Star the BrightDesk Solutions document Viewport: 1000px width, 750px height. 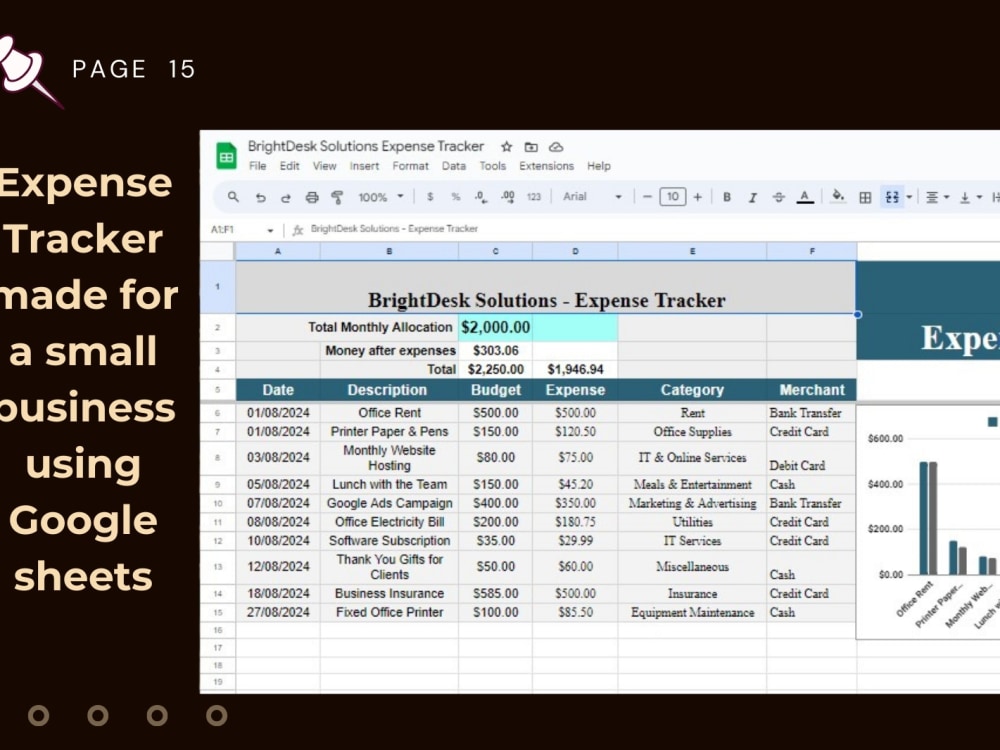506,147
